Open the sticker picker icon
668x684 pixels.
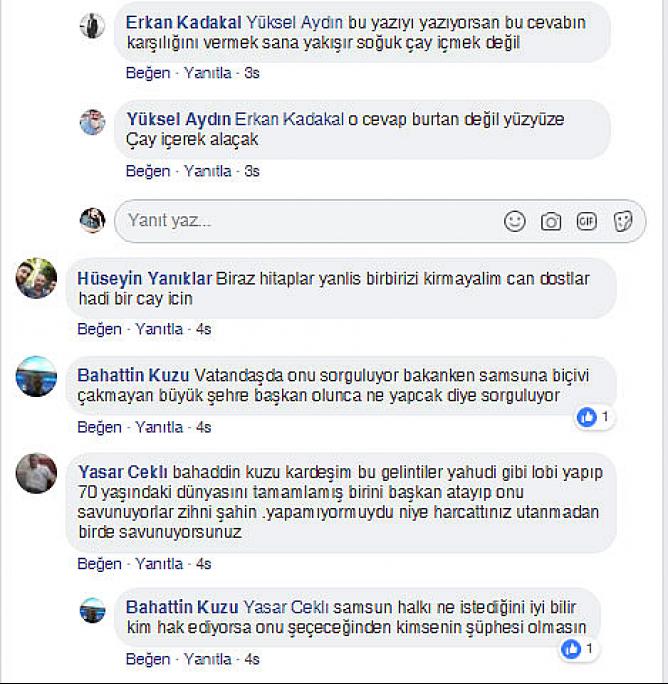pyautogui.click(x=623, y=221)
